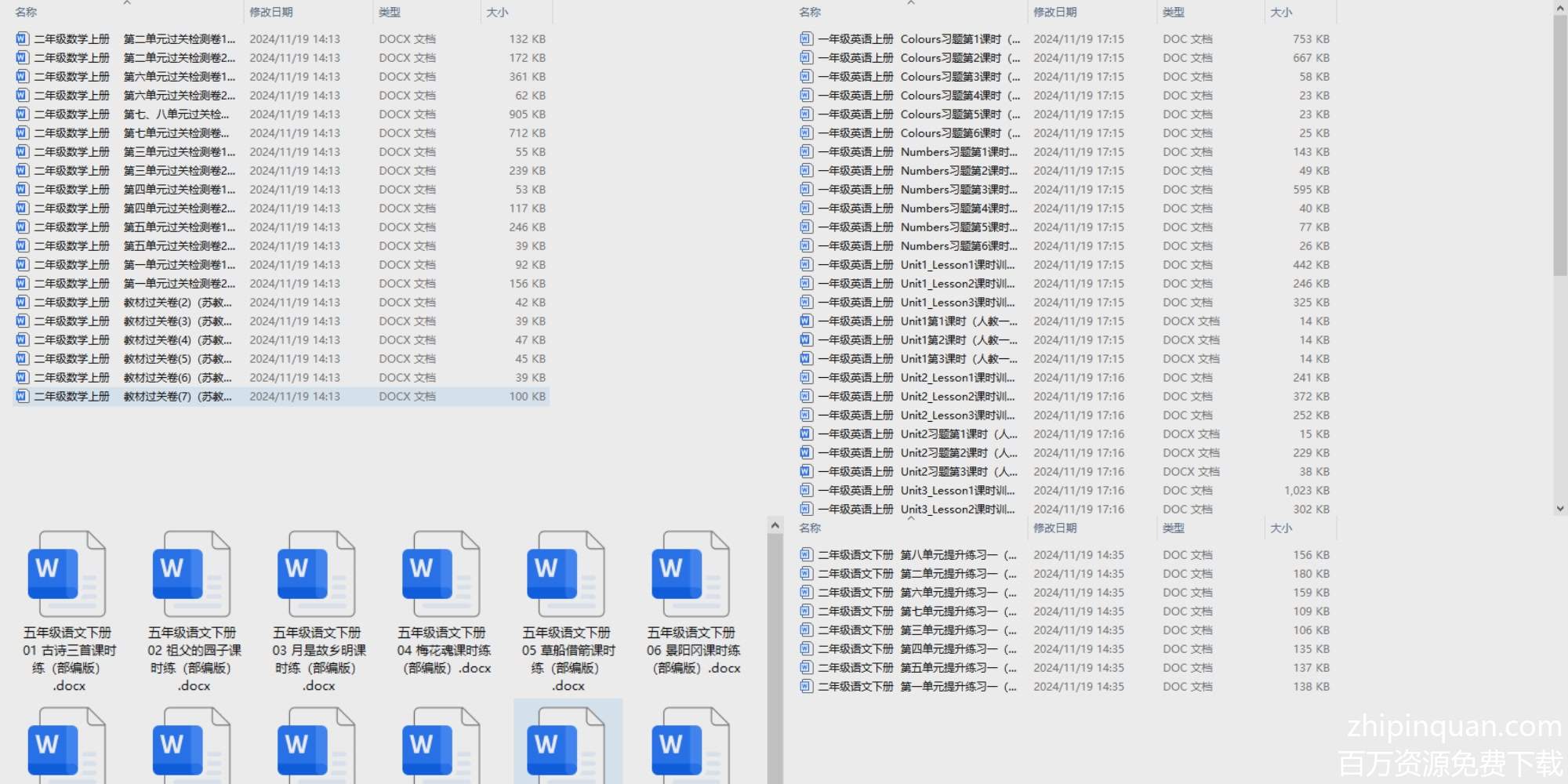Click the large Word icon for 04 梅花魂课时练
The width and height of the screenshot is (1568, 784).
pyautogui.click(x=441, y=574)
